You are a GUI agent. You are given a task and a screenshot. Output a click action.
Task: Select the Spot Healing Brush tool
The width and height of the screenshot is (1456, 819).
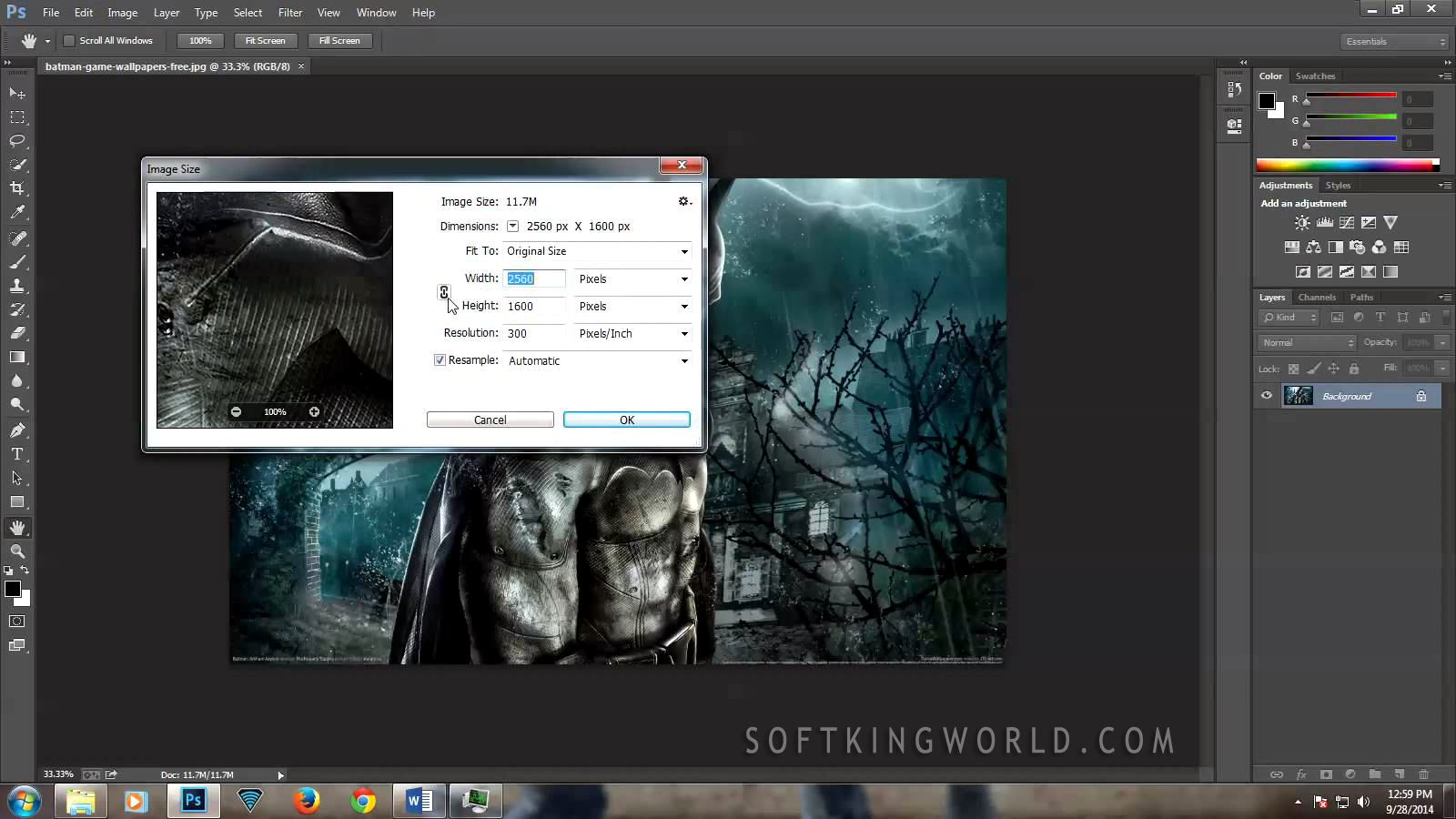17,238
